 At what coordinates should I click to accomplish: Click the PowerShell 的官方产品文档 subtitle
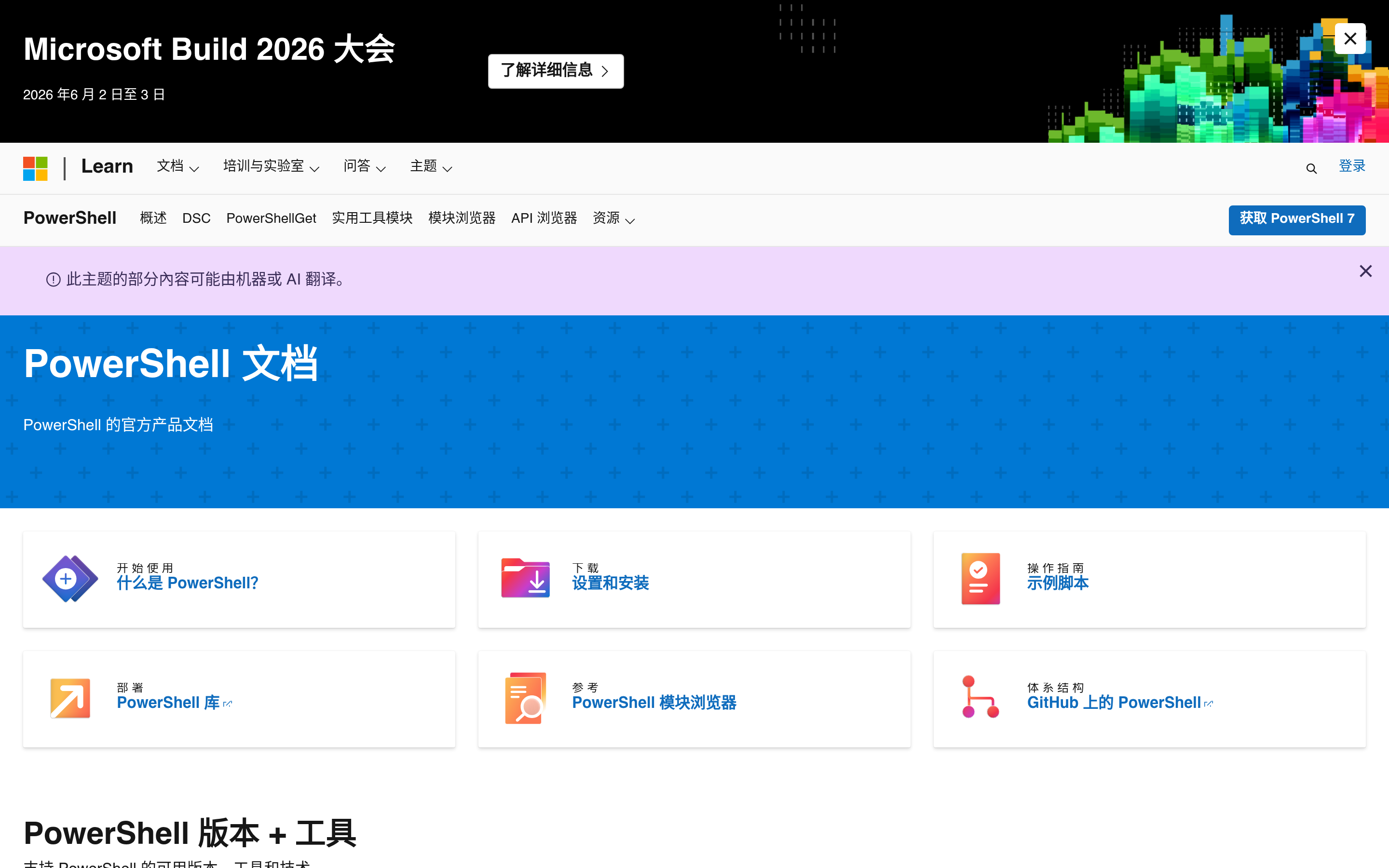pos(118,425)
